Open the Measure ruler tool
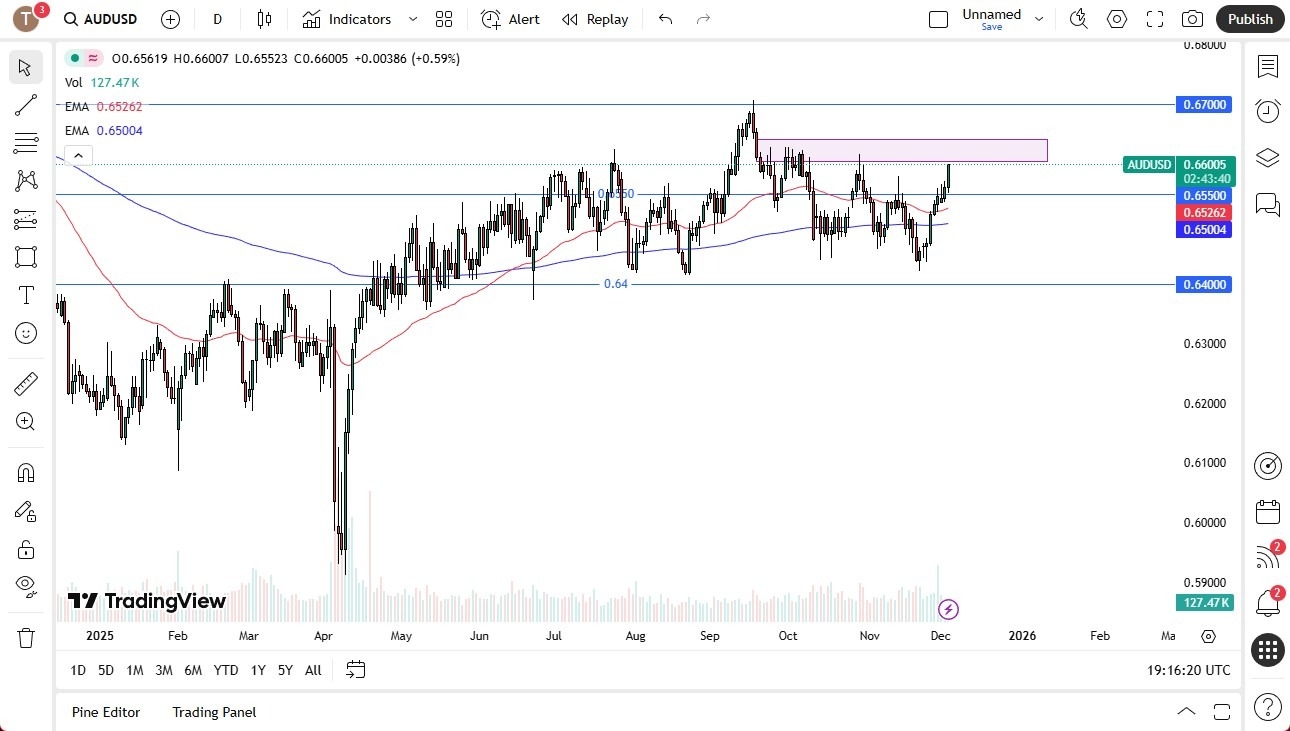The height and width of the screenshot is (731, 1290). click(x=25, y=383)
